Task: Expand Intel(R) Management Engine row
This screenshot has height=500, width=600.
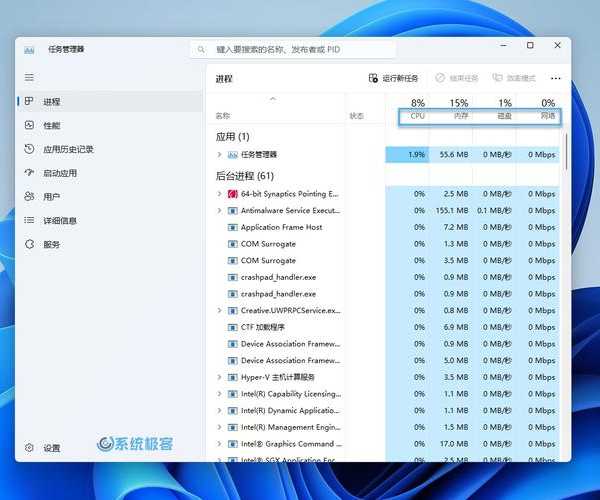Action: click(x=219, y=427)
